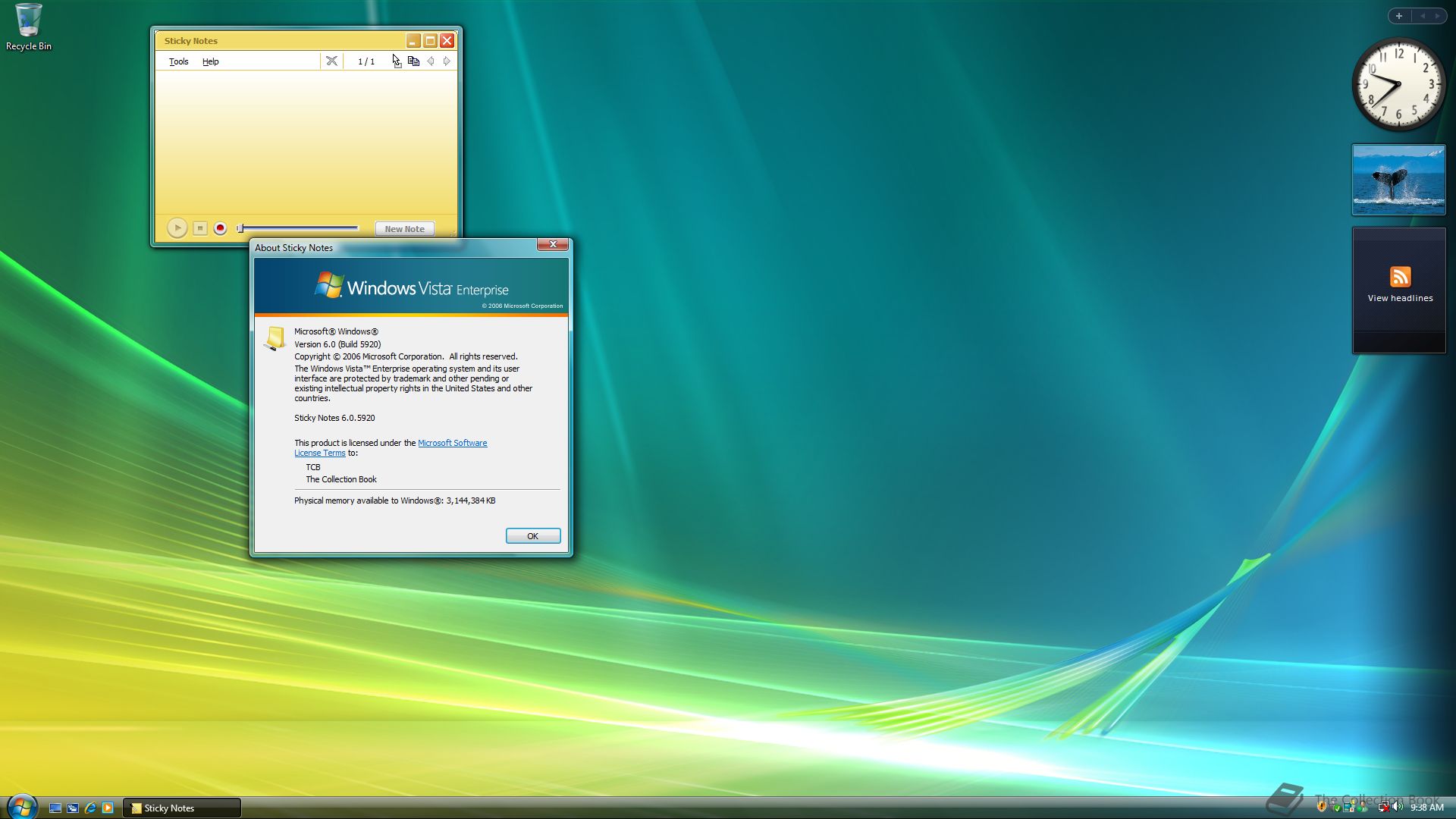Click the Sticky Notes taskbar button
This screenshot has height=819, width=1456.
click(182, 808)
